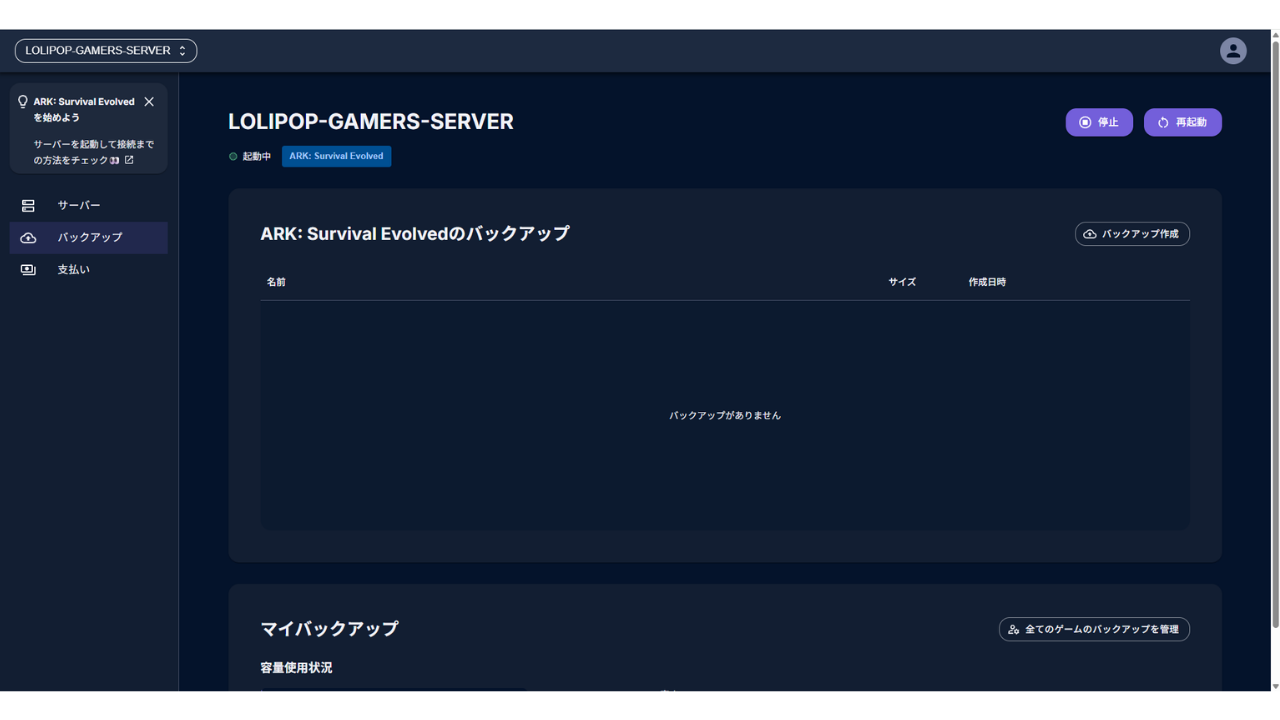
Task: Click the バックアップがありません message
Action: click(x=725, y=415)
